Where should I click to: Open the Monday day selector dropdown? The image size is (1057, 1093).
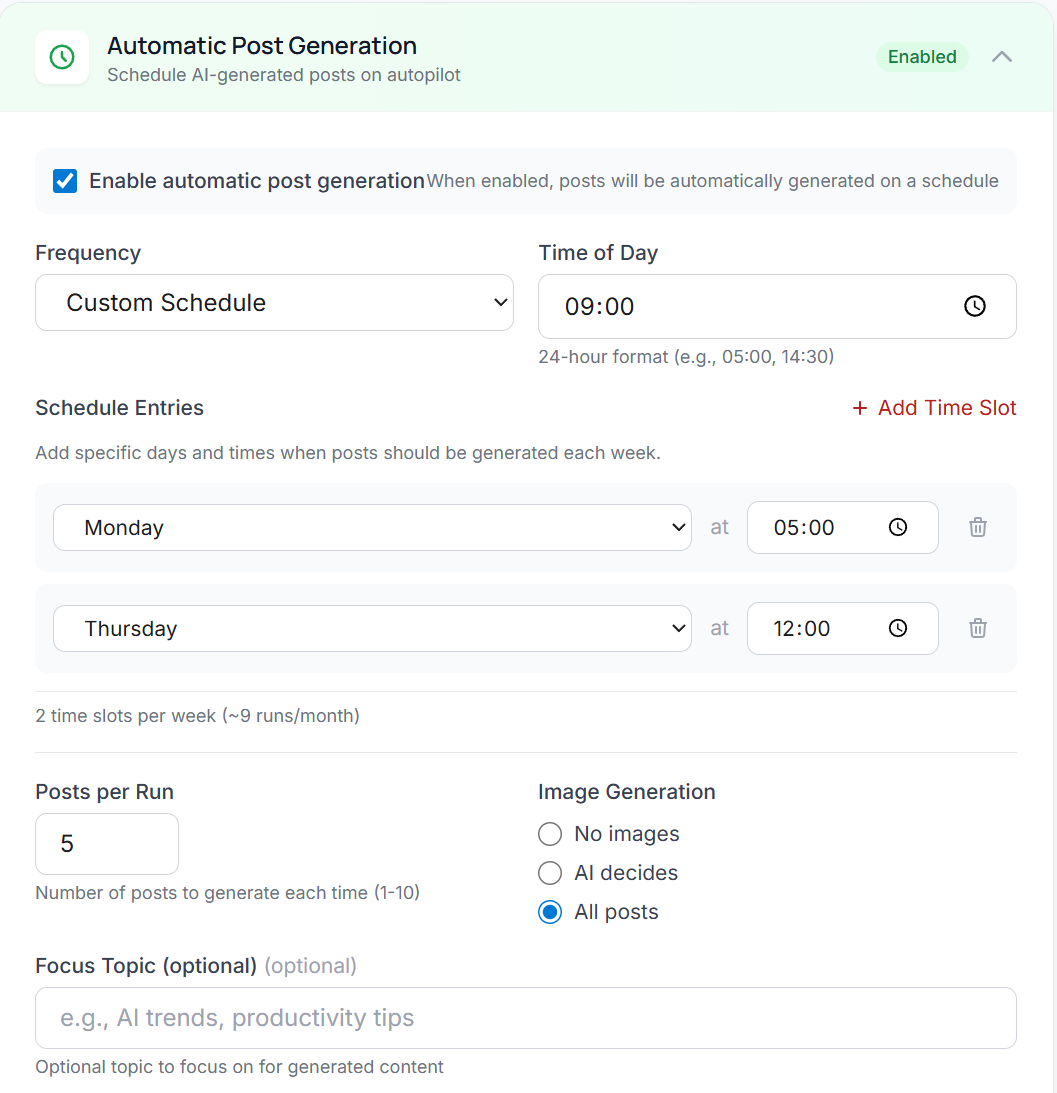coord(372,527)
